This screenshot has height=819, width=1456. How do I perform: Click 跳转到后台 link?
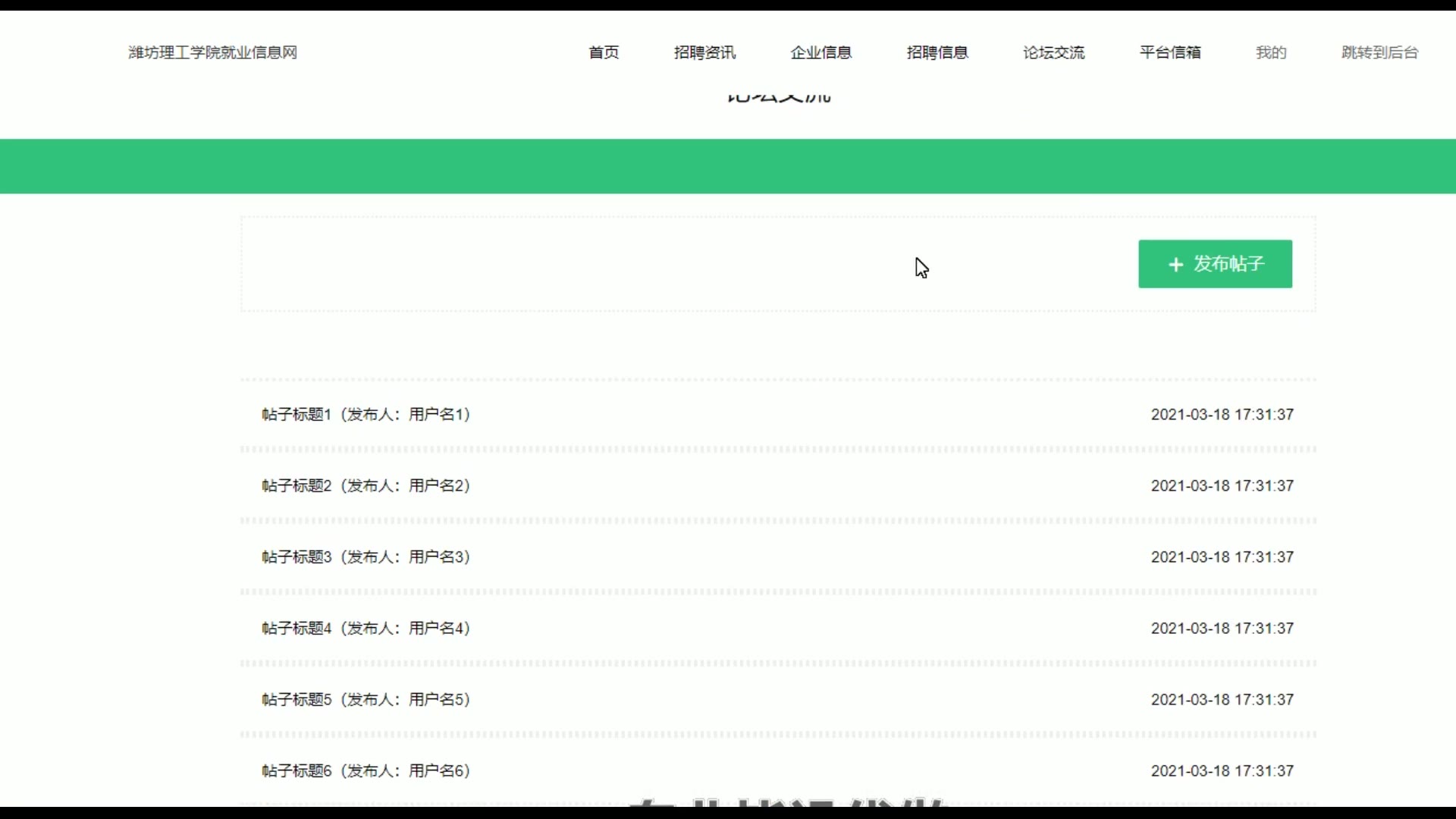(x=1379, y=52)
